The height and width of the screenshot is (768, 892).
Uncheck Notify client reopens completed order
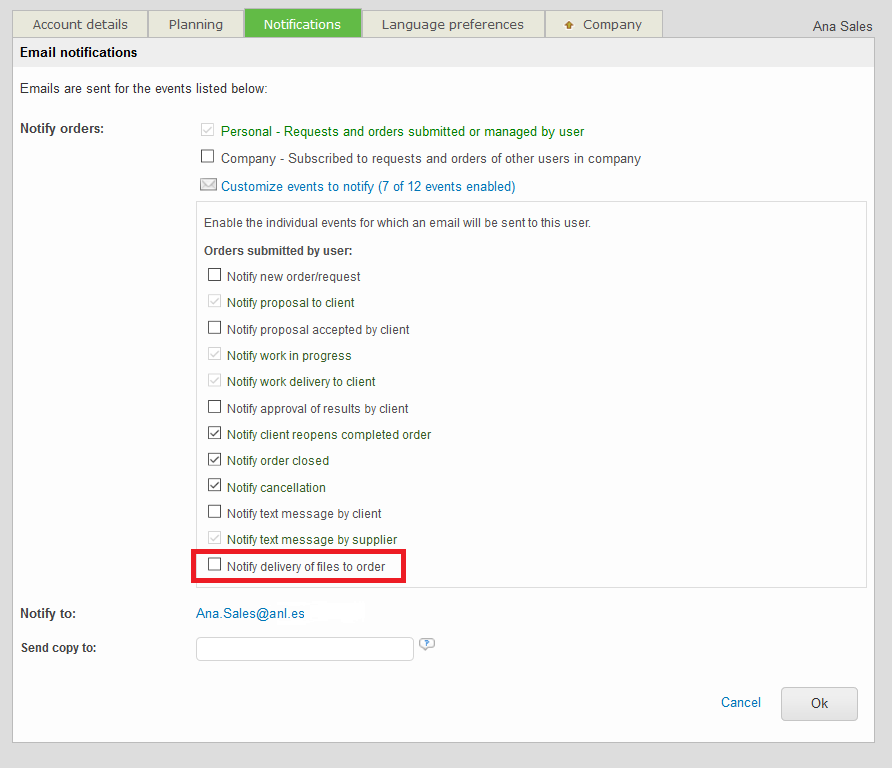click(214, 434)
